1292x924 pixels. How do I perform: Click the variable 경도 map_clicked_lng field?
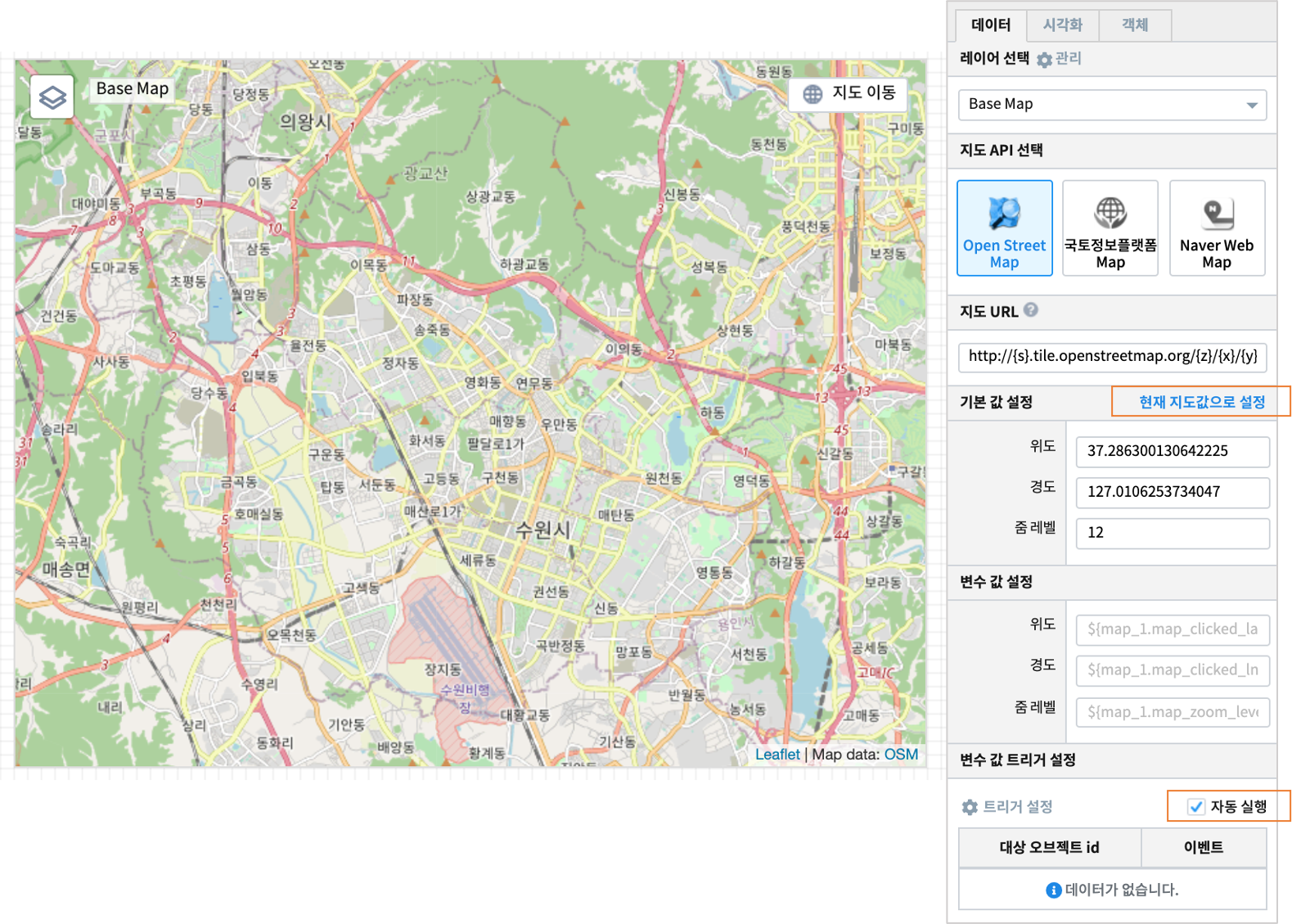click(x=1173, y=671)
